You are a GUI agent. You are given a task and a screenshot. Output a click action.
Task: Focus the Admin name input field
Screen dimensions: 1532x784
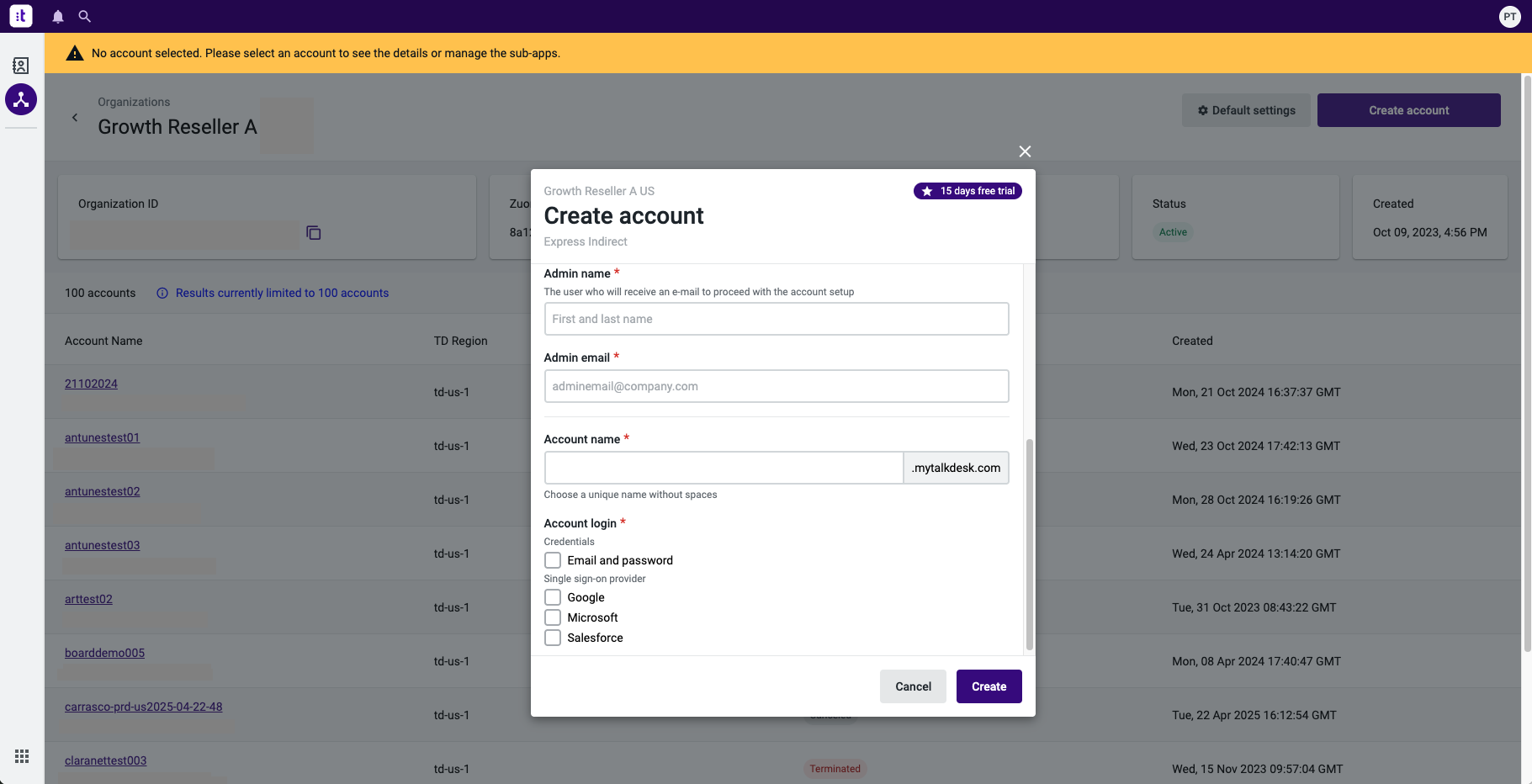pyautogui.click(x=777, y=319)
